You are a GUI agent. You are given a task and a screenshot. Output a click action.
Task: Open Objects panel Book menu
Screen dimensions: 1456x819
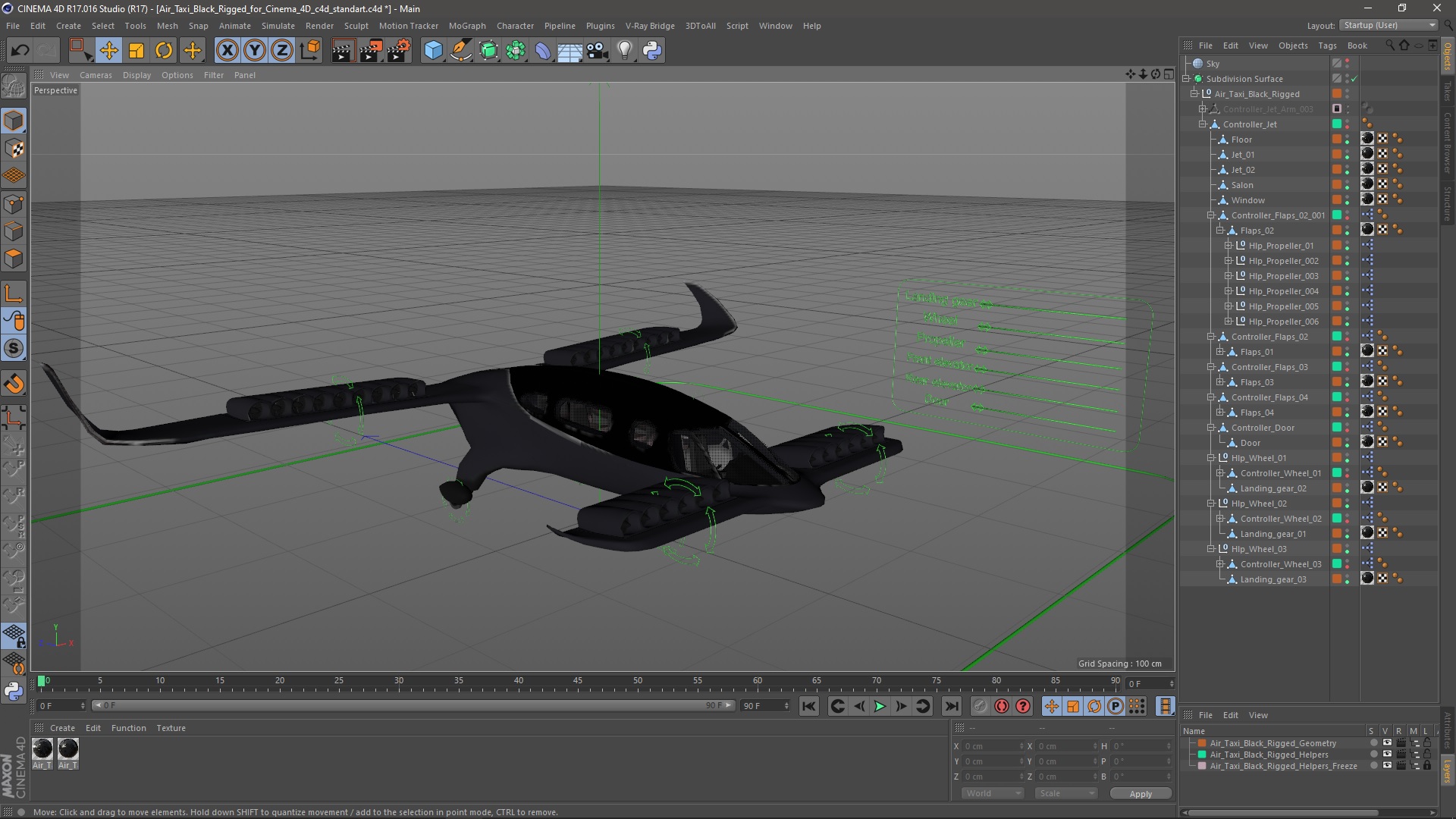point(1357,45)
